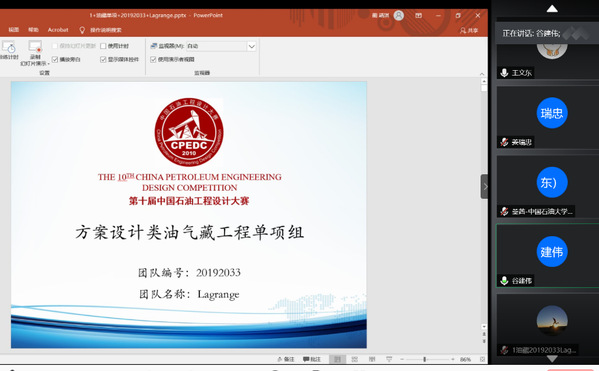Click the zoom slider handle in the status bar
This screenshot has height=371, width=599.
pyautogui.click(x=424, y=359)
